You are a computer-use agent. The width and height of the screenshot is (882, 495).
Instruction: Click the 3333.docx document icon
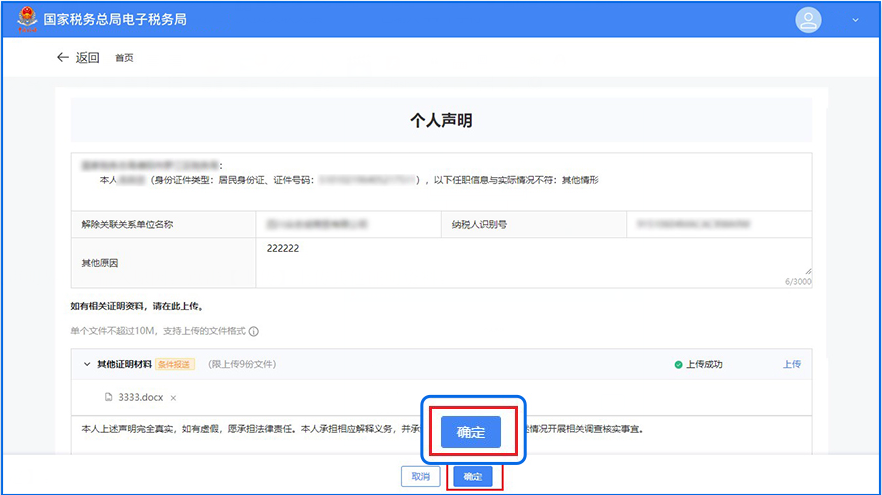(x=109, y=397)
